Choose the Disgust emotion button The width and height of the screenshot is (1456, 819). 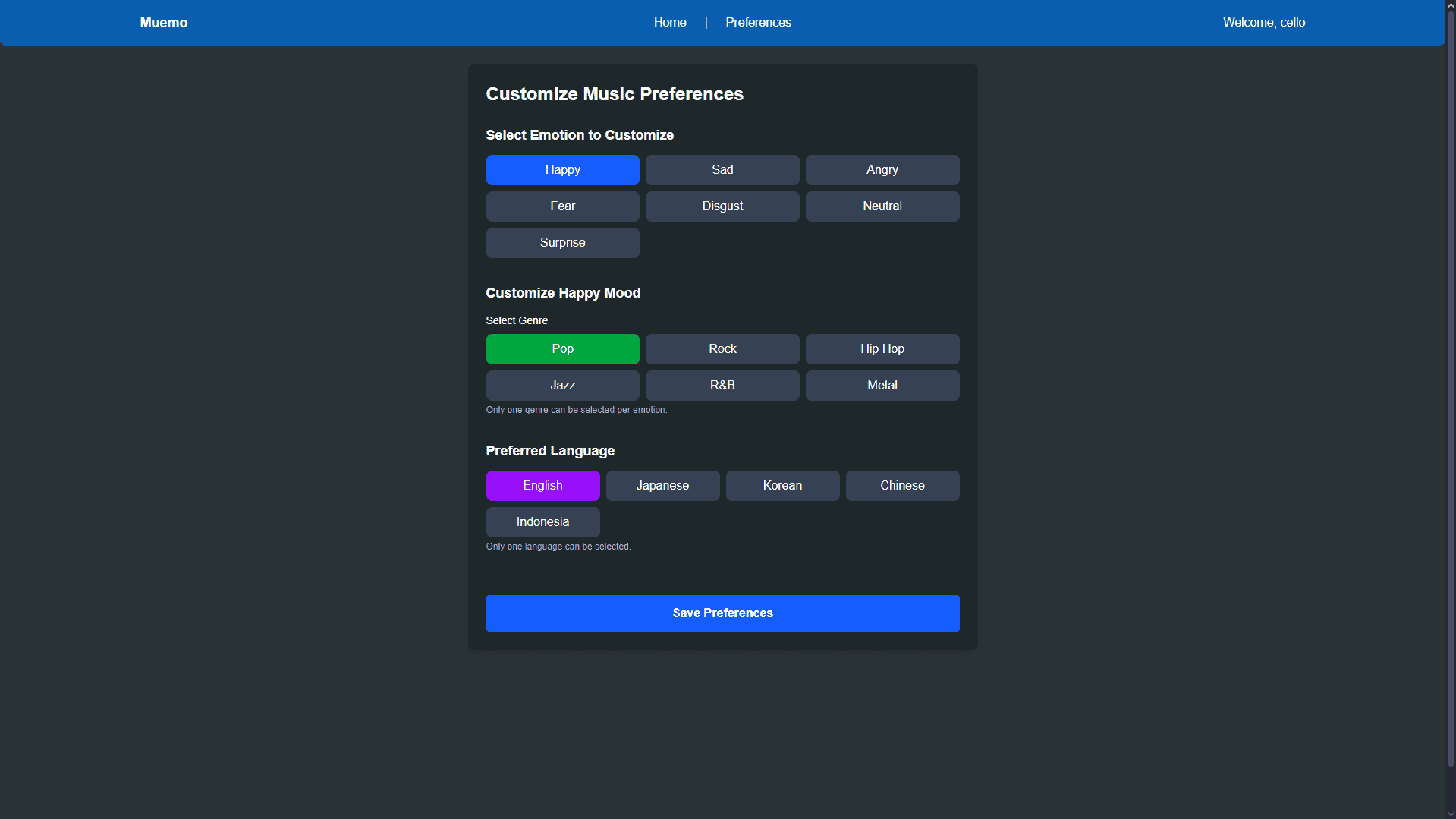pyautogui.click(x=722, y=206)
